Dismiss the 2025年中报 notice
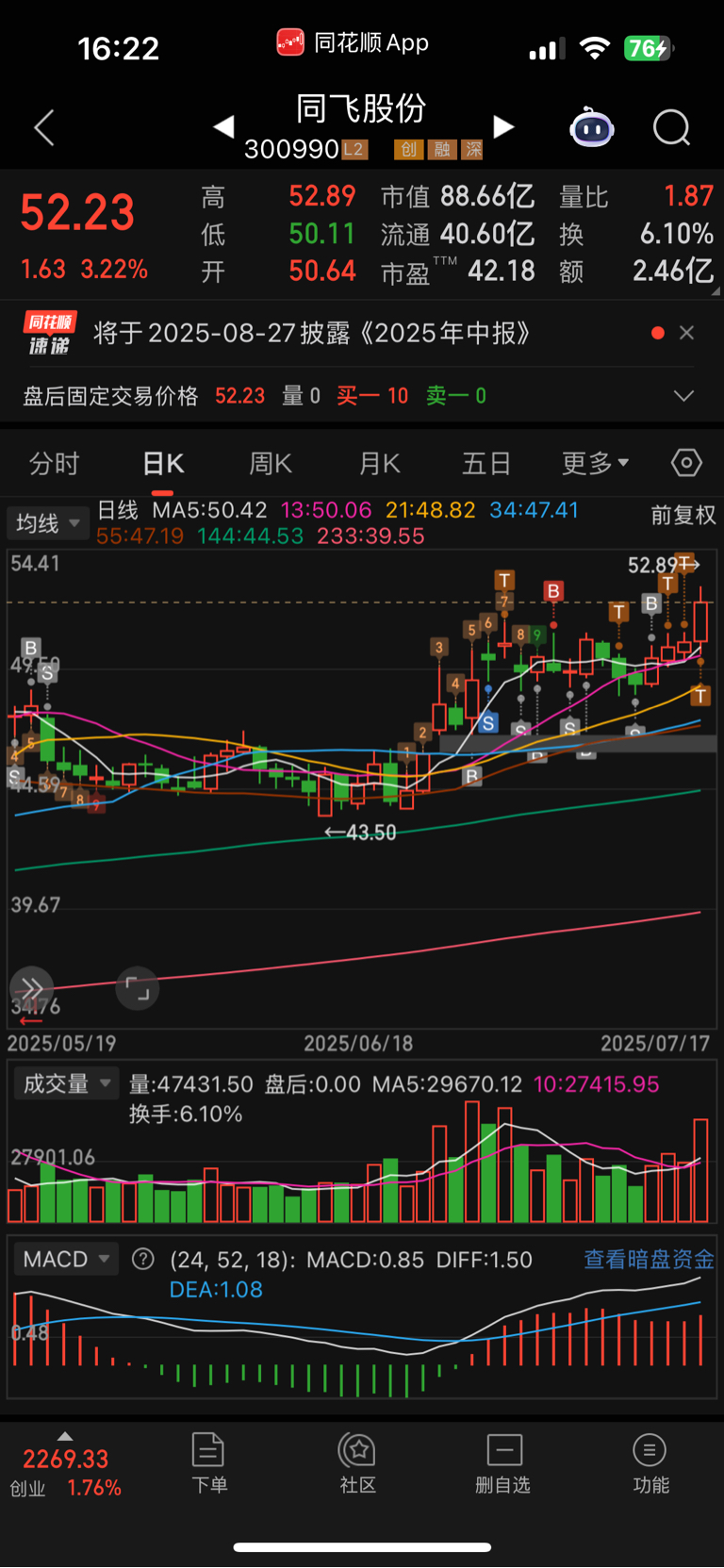This screenshot has width=724, height=1568. 687,333
